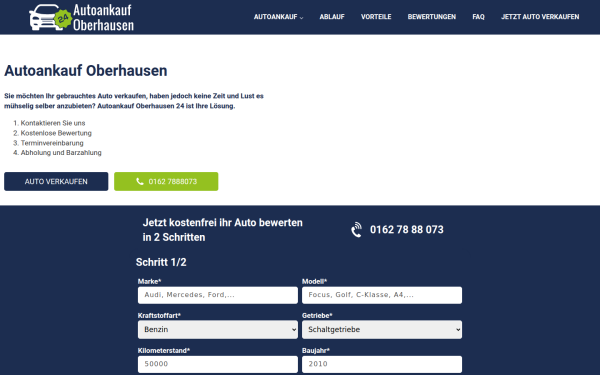Screen dimensions: 600x375
Task: Click the 'Schritt 1/2' heading
Action: [x=161, y=262]
